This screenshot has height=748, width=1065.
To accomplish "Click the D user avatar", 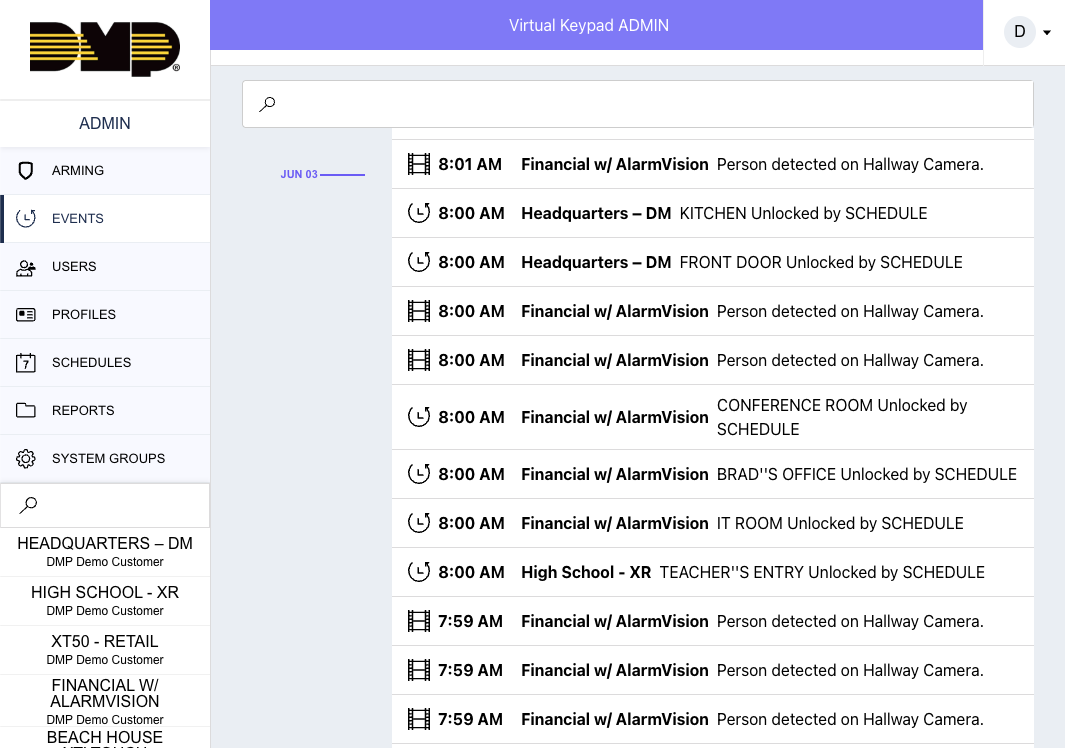I will click(1019, 32).
